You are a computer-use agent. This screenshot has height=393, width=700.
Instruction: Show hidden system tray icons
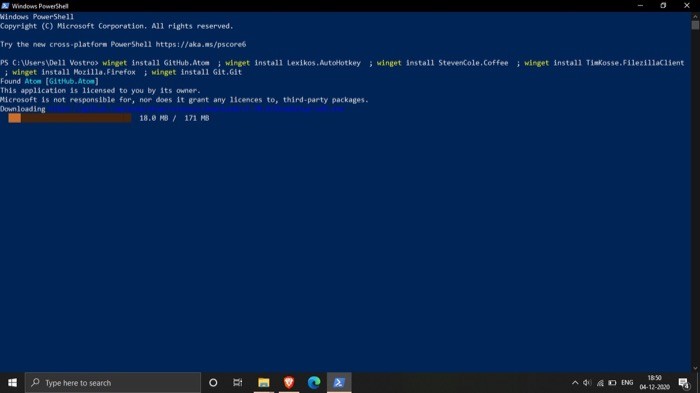(x=575, y=383)
